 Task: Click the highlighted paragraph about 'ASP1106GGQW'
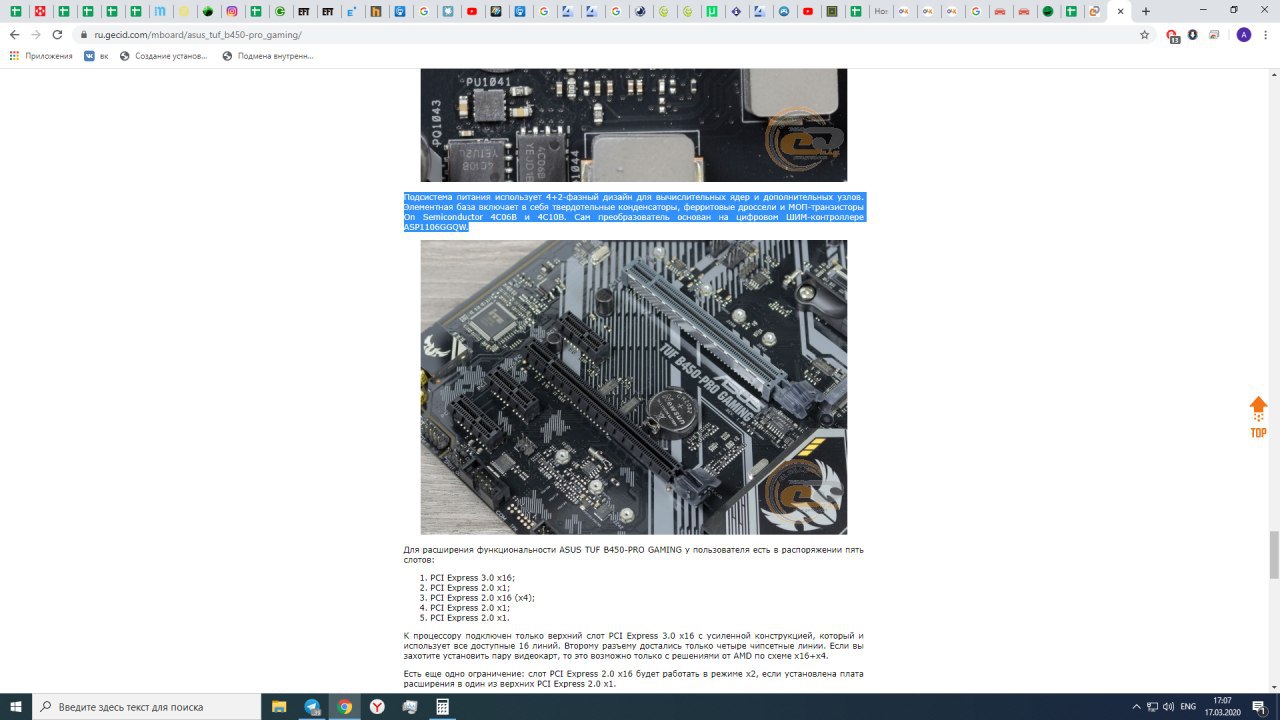634,212
